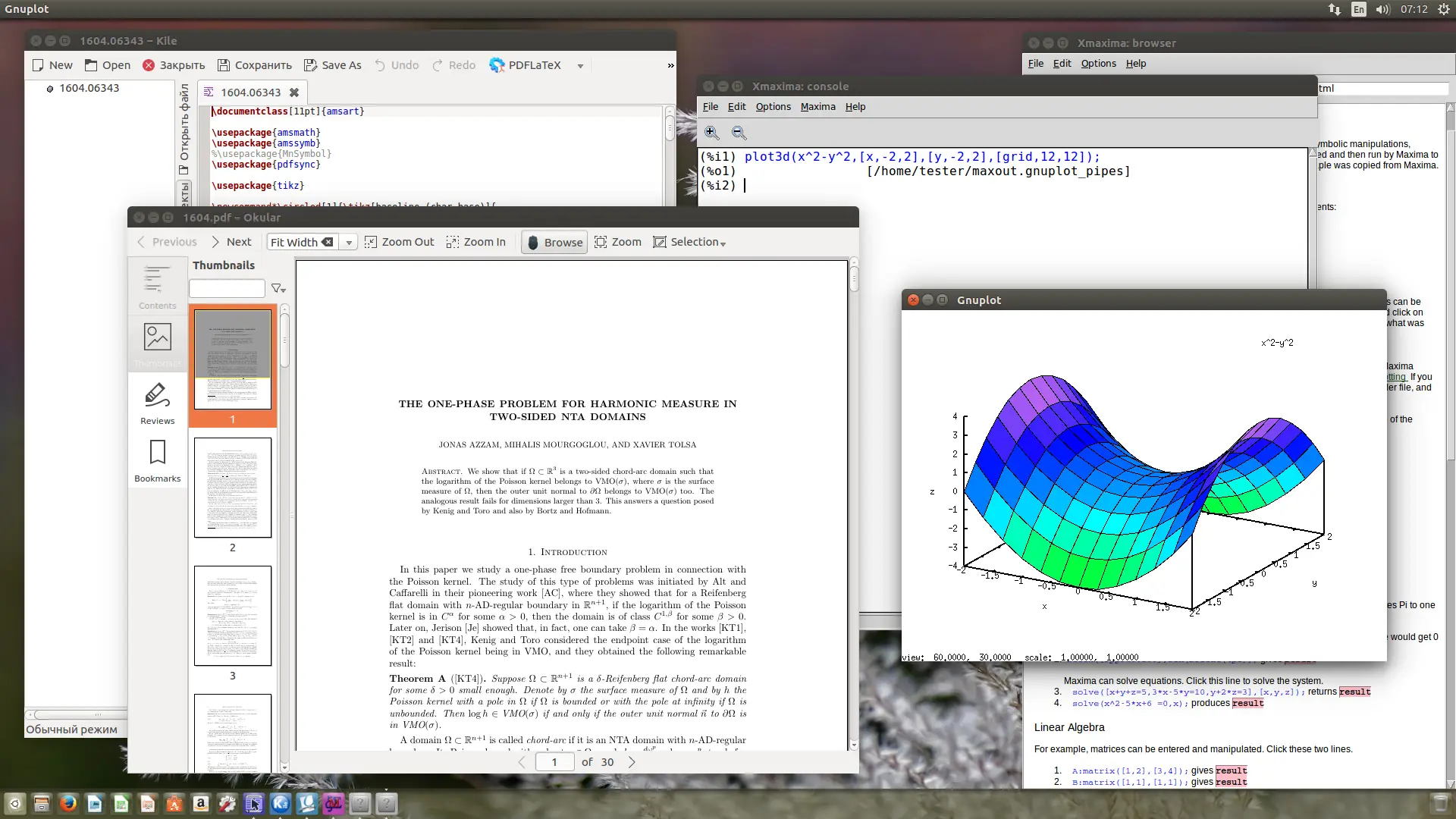The height and width of the screenshot is (819, 1456).
Task: Click the zoom out magnifier in Xmaxima console
Action: [x=739, y=133]
